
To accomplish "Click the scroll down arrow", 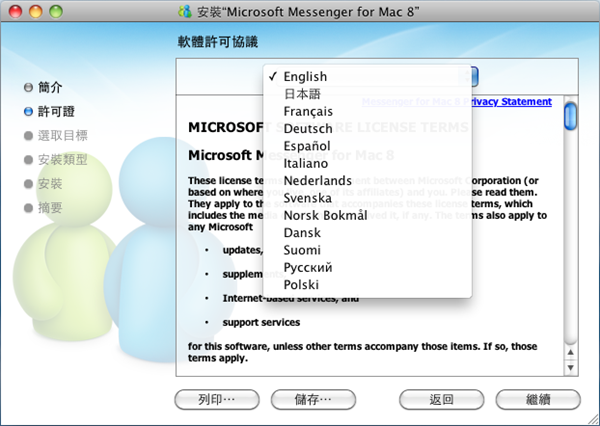I will pyautogui.click(x=571, y=368).
